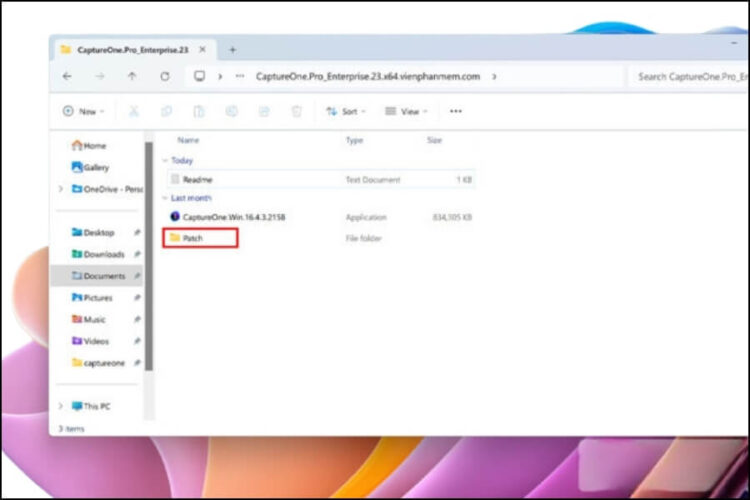Open the address bar ellipsis breadcrumb

(x=240, y=76)
